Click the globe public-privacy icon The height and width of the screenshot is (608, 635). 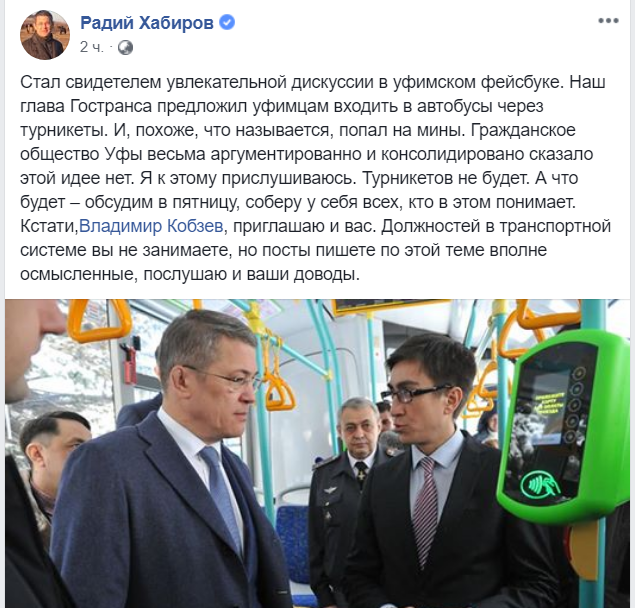pos(125,47)
